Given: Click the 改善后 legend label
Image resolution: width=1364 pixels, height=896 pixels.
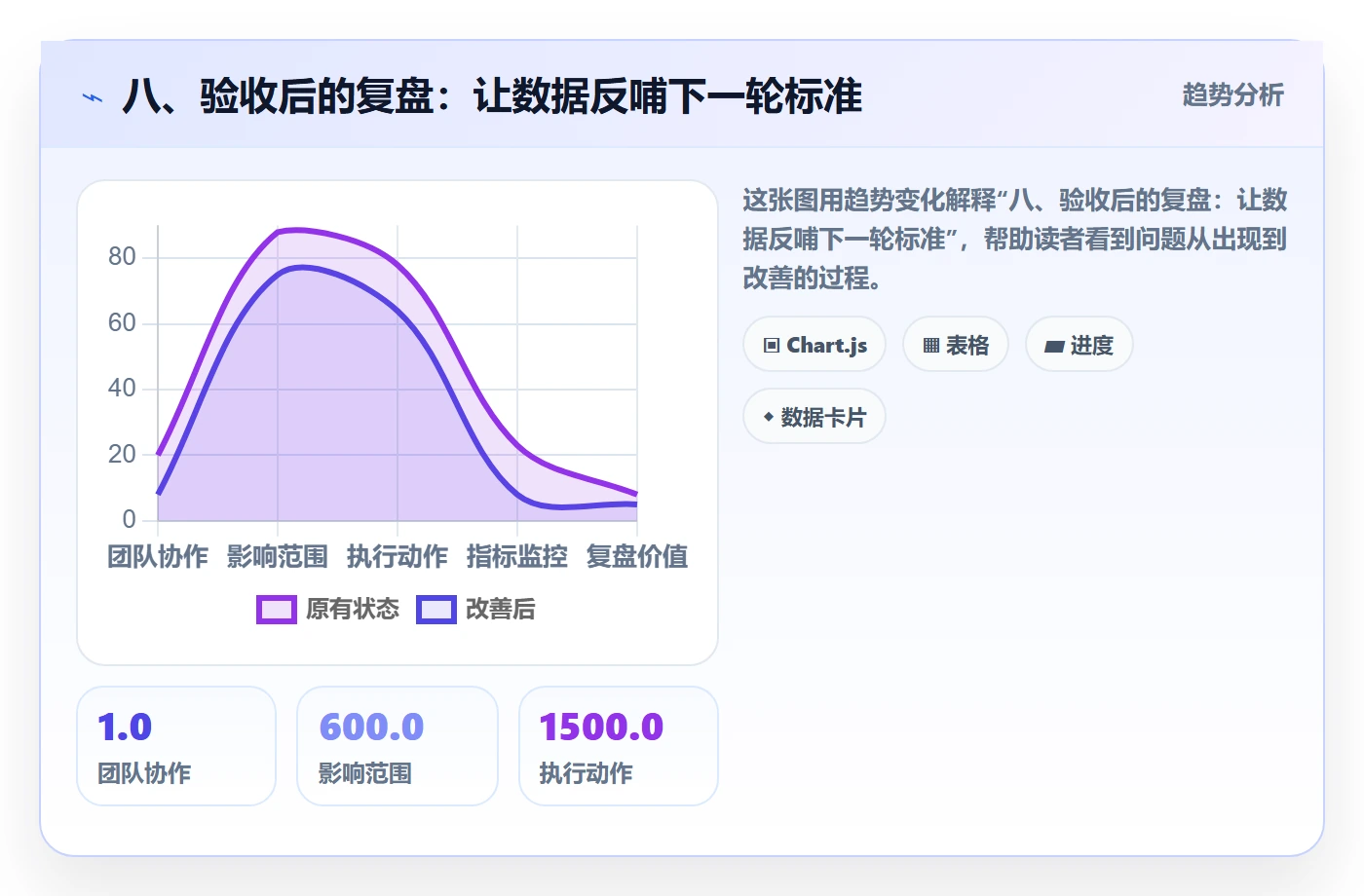Looking at the screenshot, I should [501, 610].
